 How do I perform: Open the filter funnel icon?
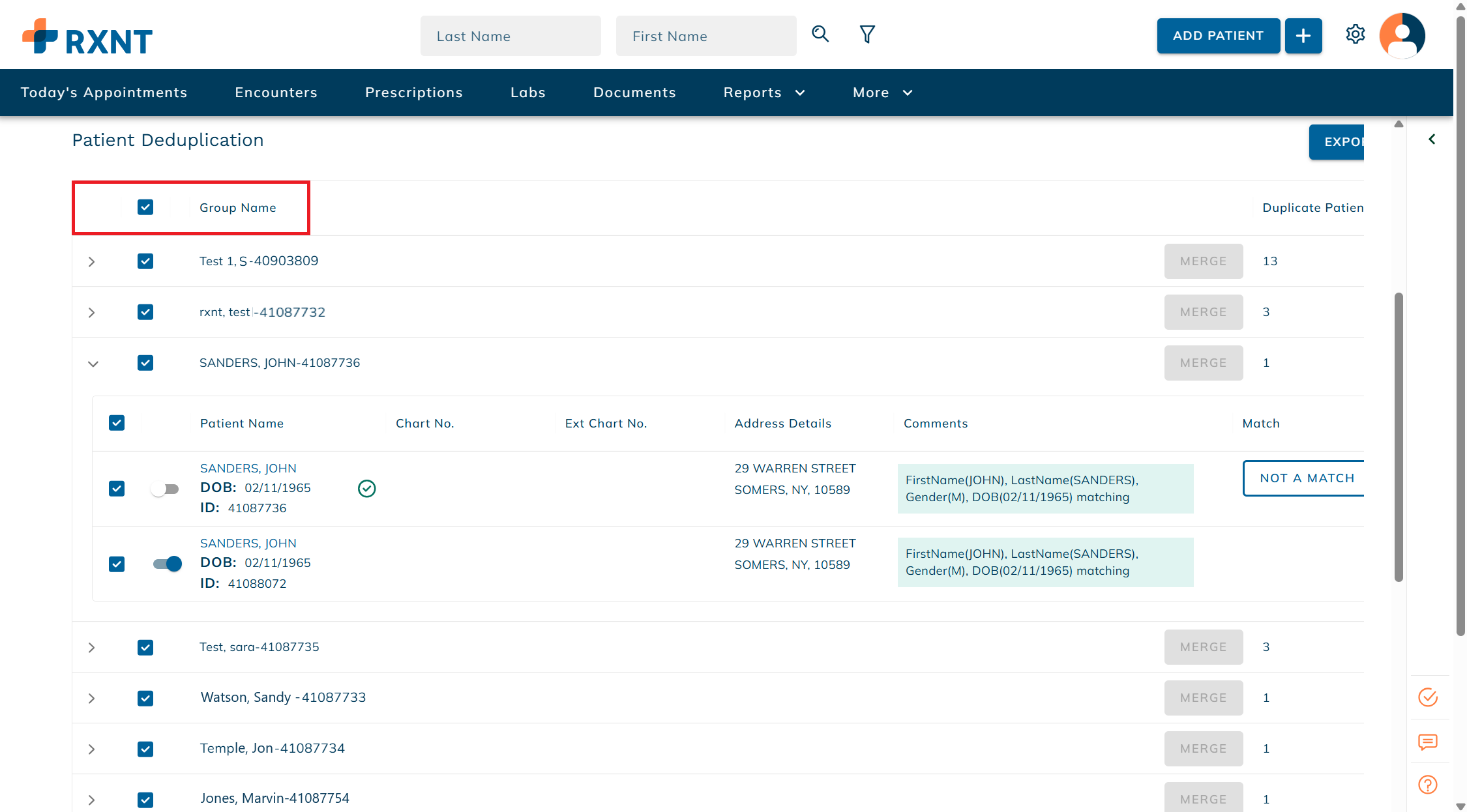[867, 34]
